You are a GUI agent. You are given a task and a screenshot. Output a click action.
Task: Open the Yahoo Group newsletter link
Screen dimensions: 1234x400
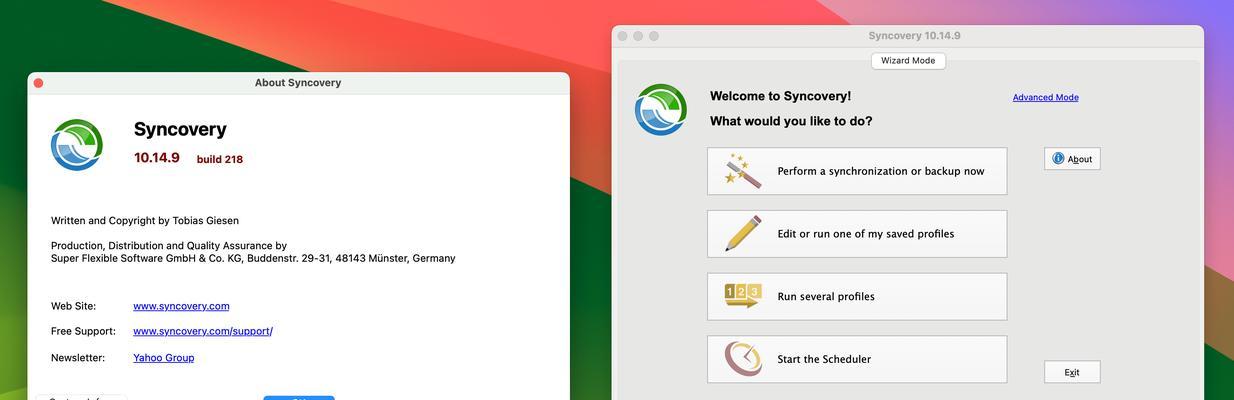[x=163, y=358]
